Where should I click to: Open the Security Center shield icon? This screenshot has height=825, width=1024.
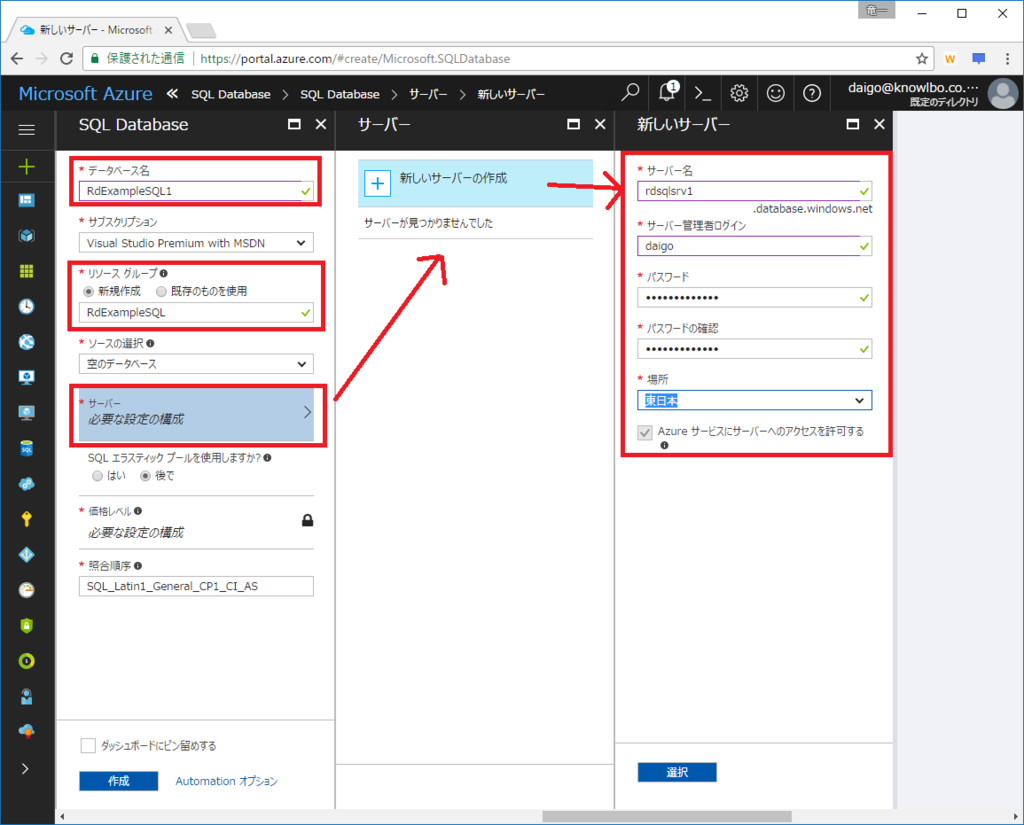pos(27,626)
